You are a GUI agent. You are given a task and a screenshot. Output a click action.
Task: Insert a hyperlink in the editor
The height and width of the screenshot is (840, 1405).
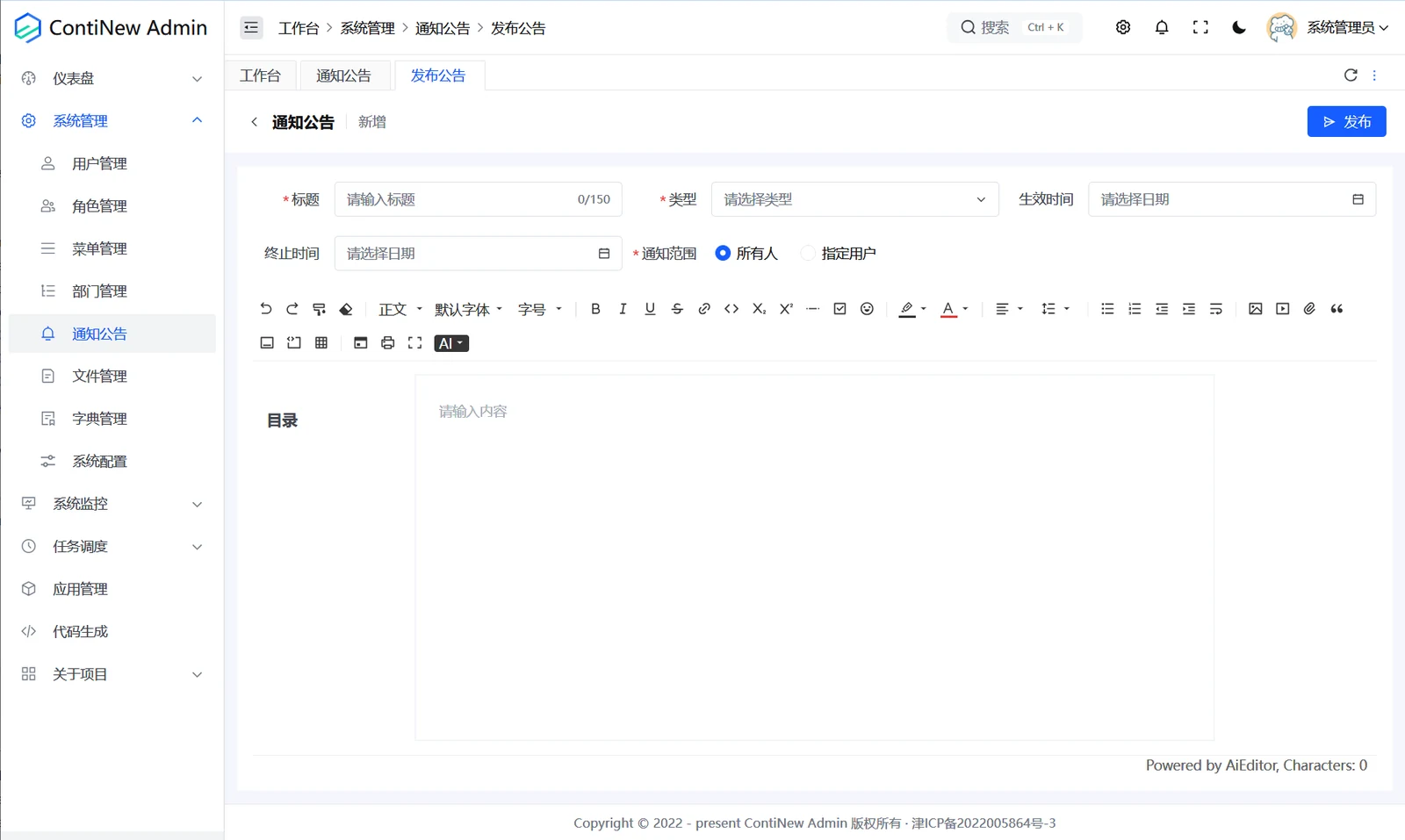704,309
